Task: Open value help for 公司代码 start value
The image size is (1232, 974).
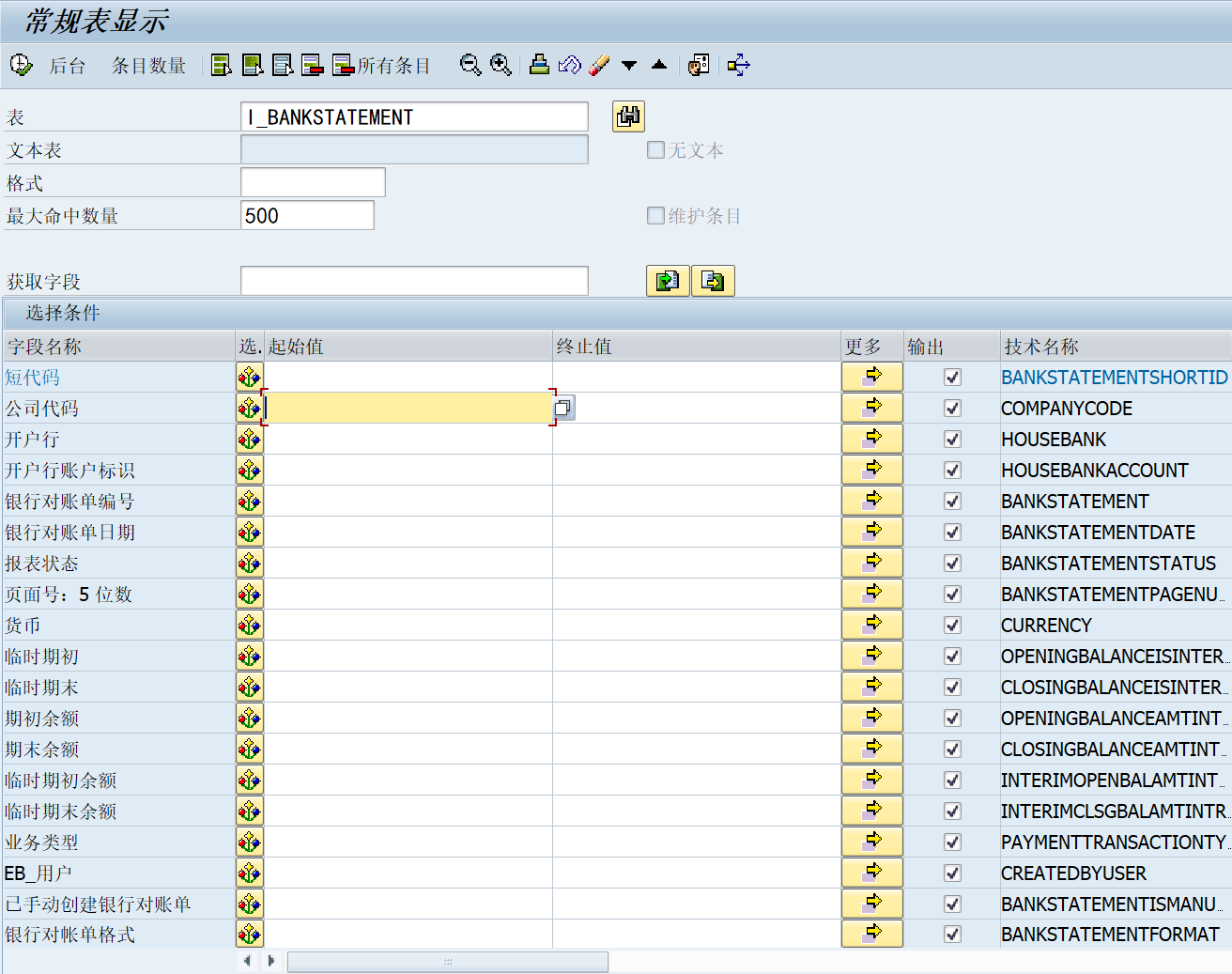Action: coord(563,408)
